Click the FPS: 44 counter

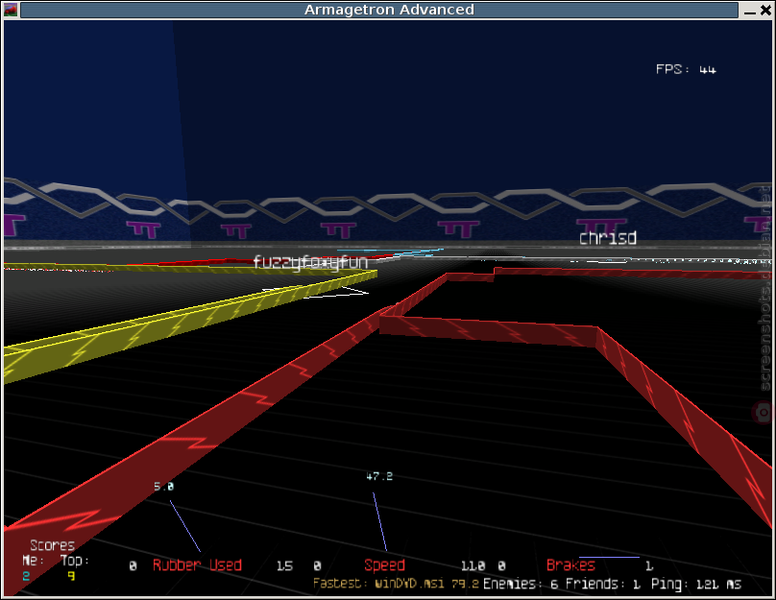click(x=685, y=69)
